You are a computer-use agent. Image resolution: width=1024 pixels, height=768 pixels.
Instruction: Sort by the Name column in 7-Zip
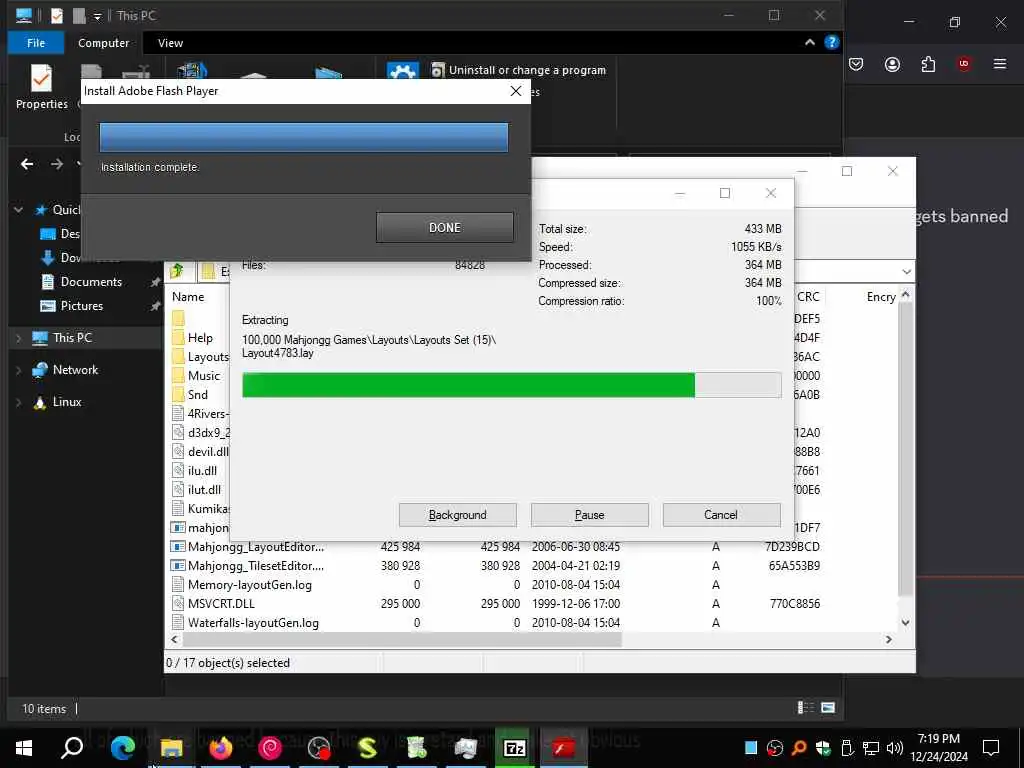click(188, 296)
